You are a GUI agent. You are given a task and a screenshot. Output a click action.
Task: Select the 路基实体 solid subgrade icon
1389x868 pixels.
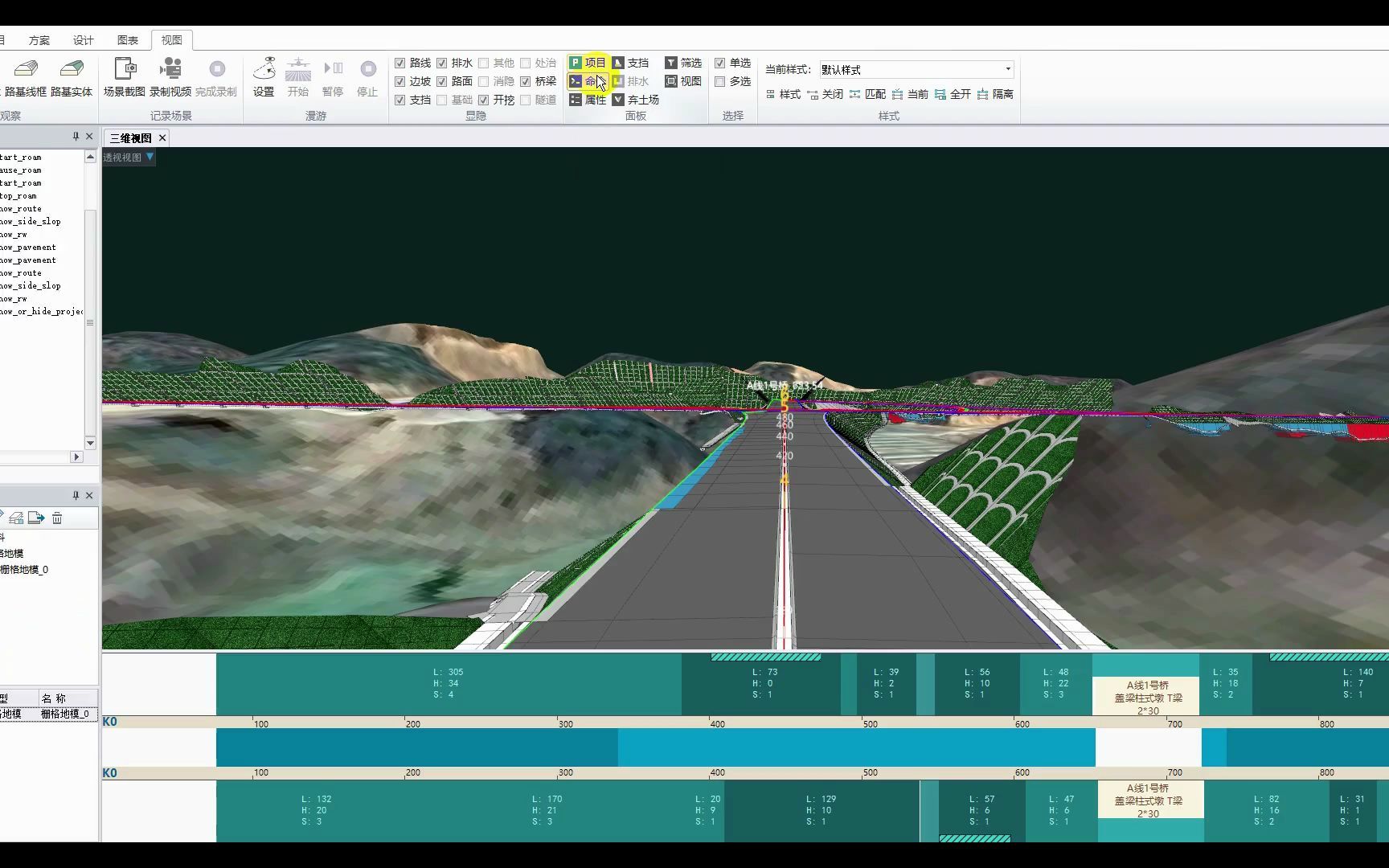point(72,76)
